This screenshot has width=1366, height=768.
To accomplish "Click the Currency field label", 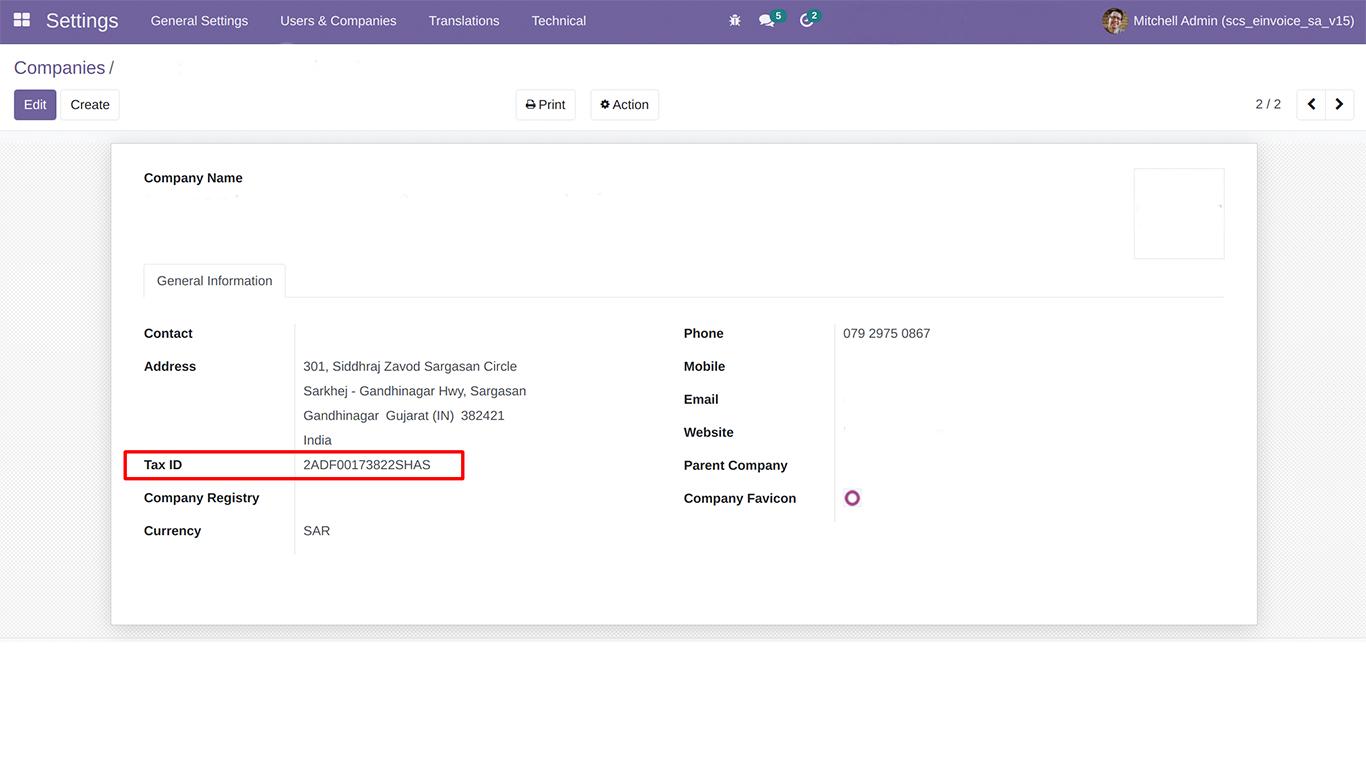I will [x=173, y=531].
